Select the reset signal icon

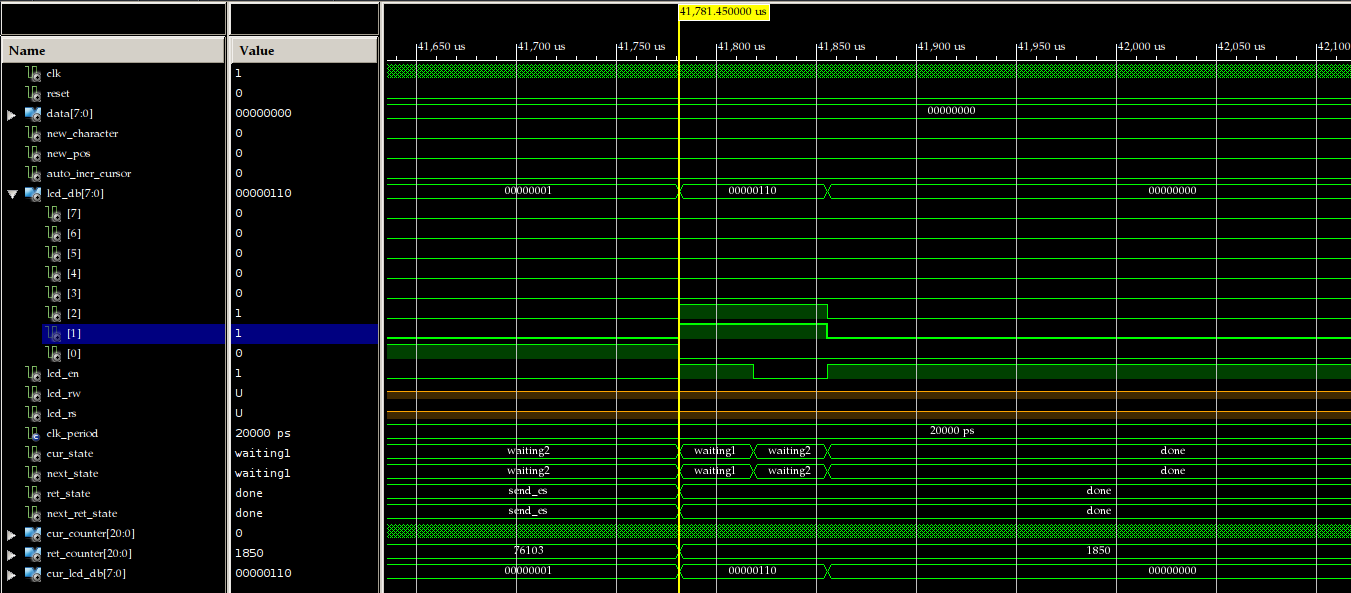point(32,93)
